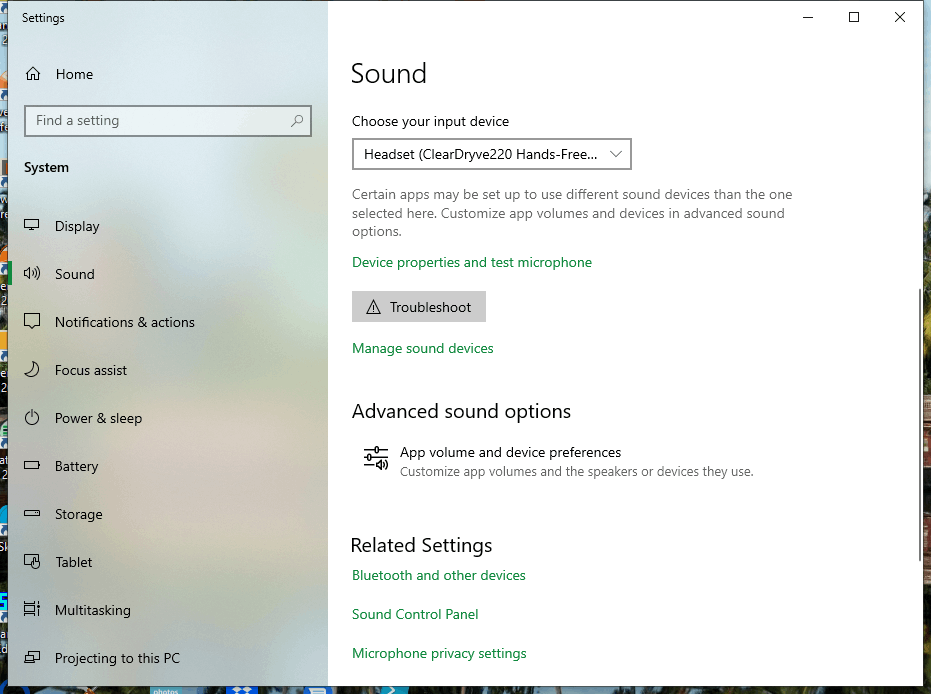
Task: Click the Tablet icon in sidebar
Action: coord(32,562)
